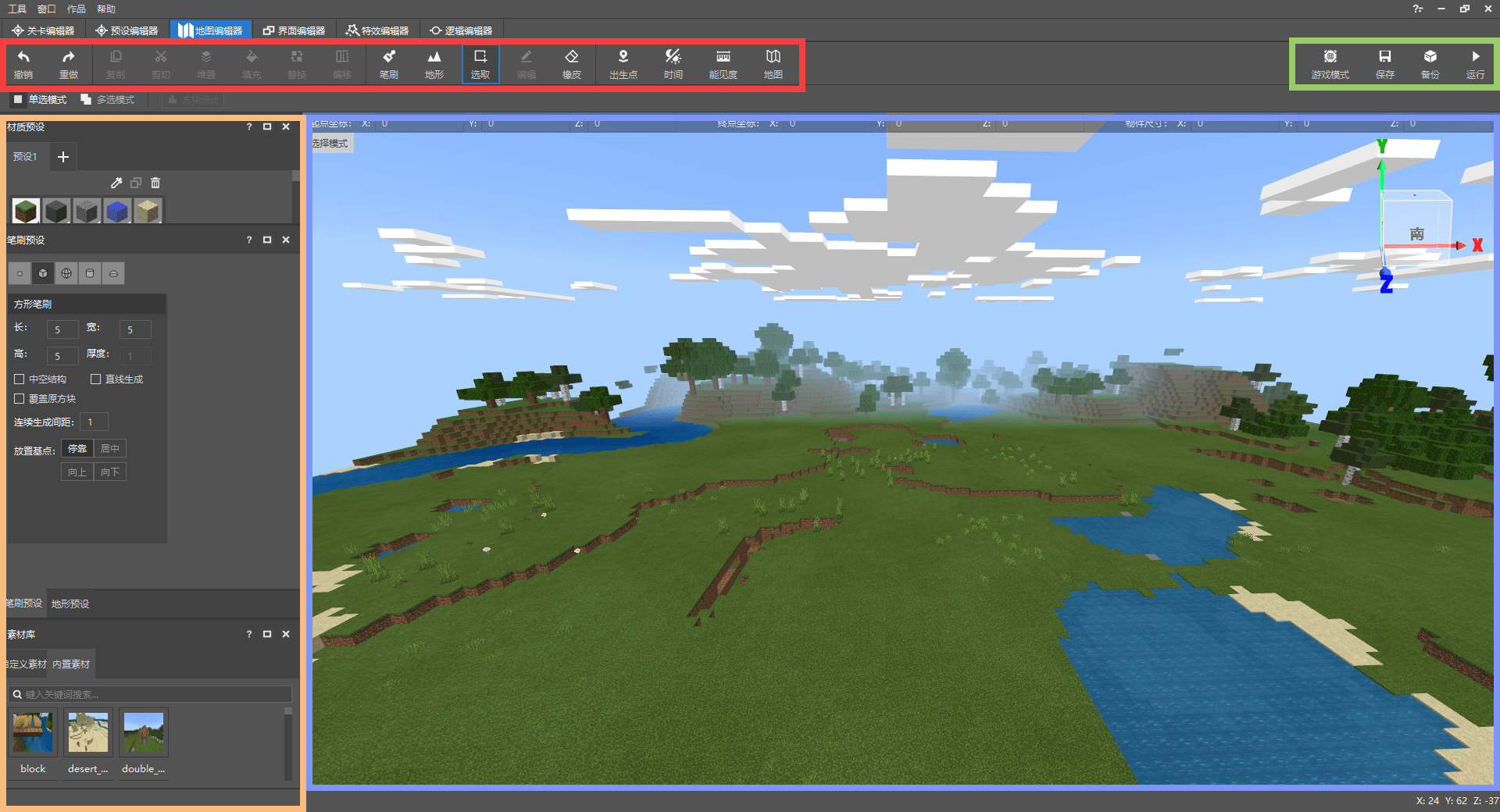Choose the 向下 placement option
Screen dimensions: 1500x812
pyautogui.click(x=110, y=472)
